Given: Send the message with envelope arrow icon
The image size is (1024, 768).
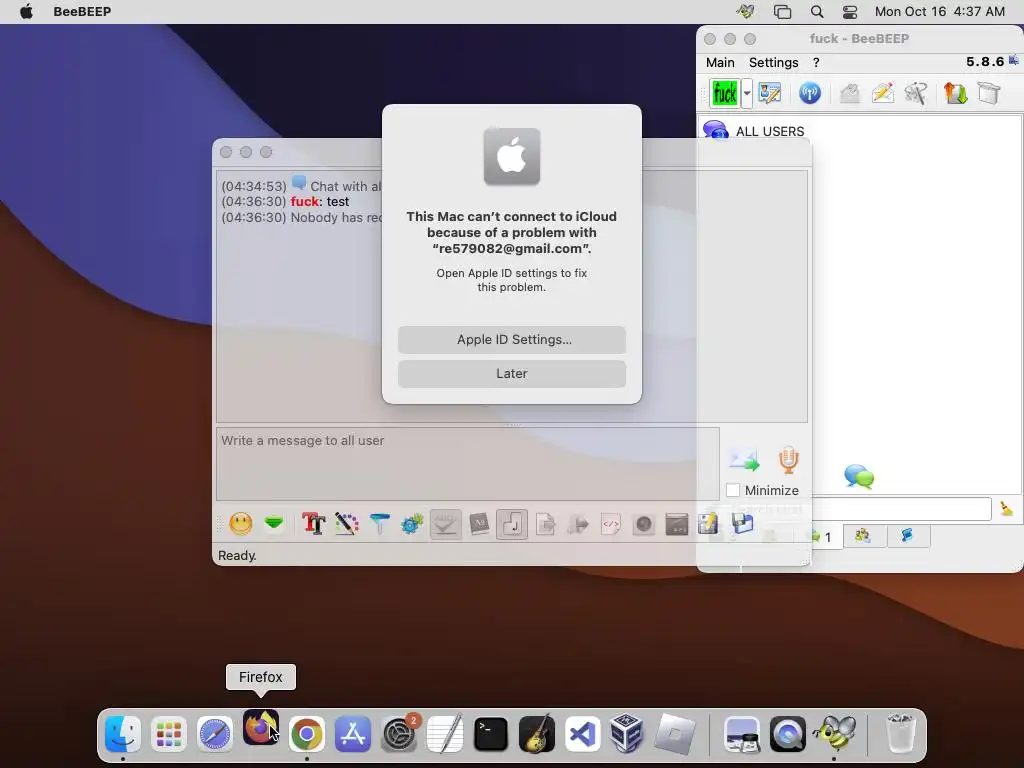Looking at the screenshot, I should coord(744,460).
